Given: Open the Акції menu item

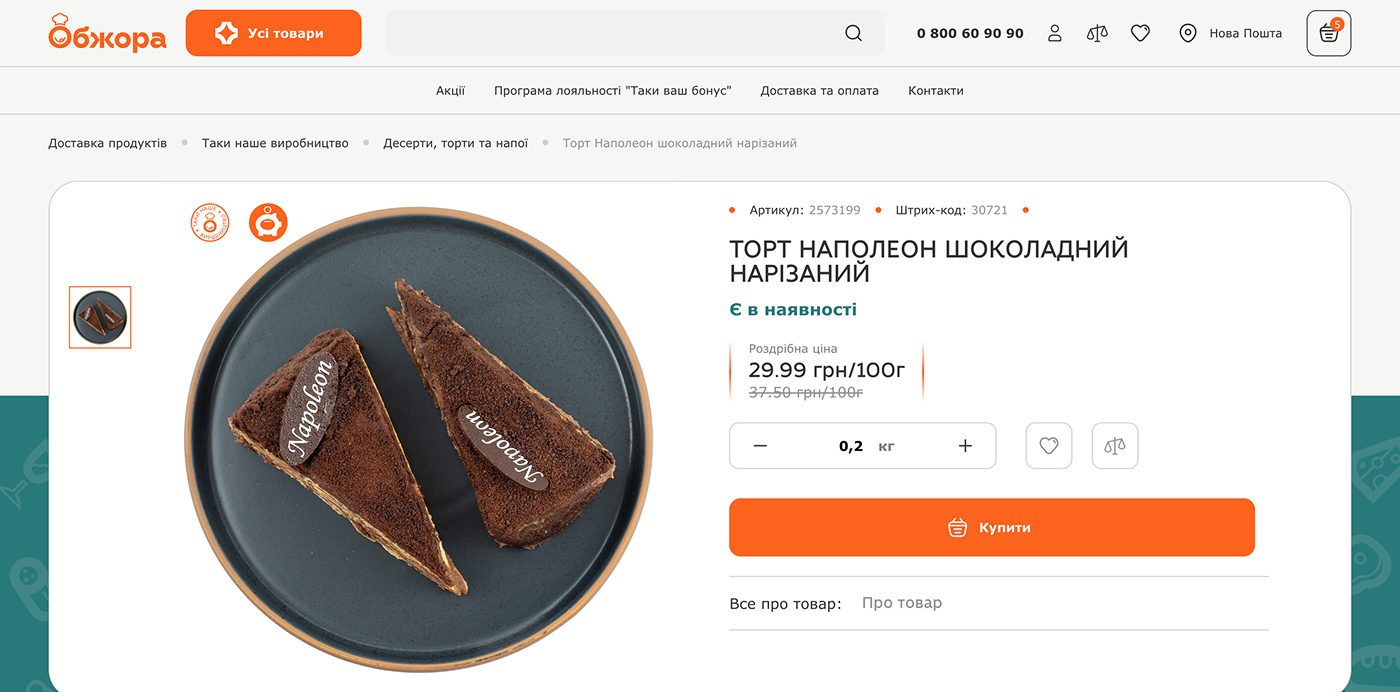Looking at the screenshot, I should (450, 90).
